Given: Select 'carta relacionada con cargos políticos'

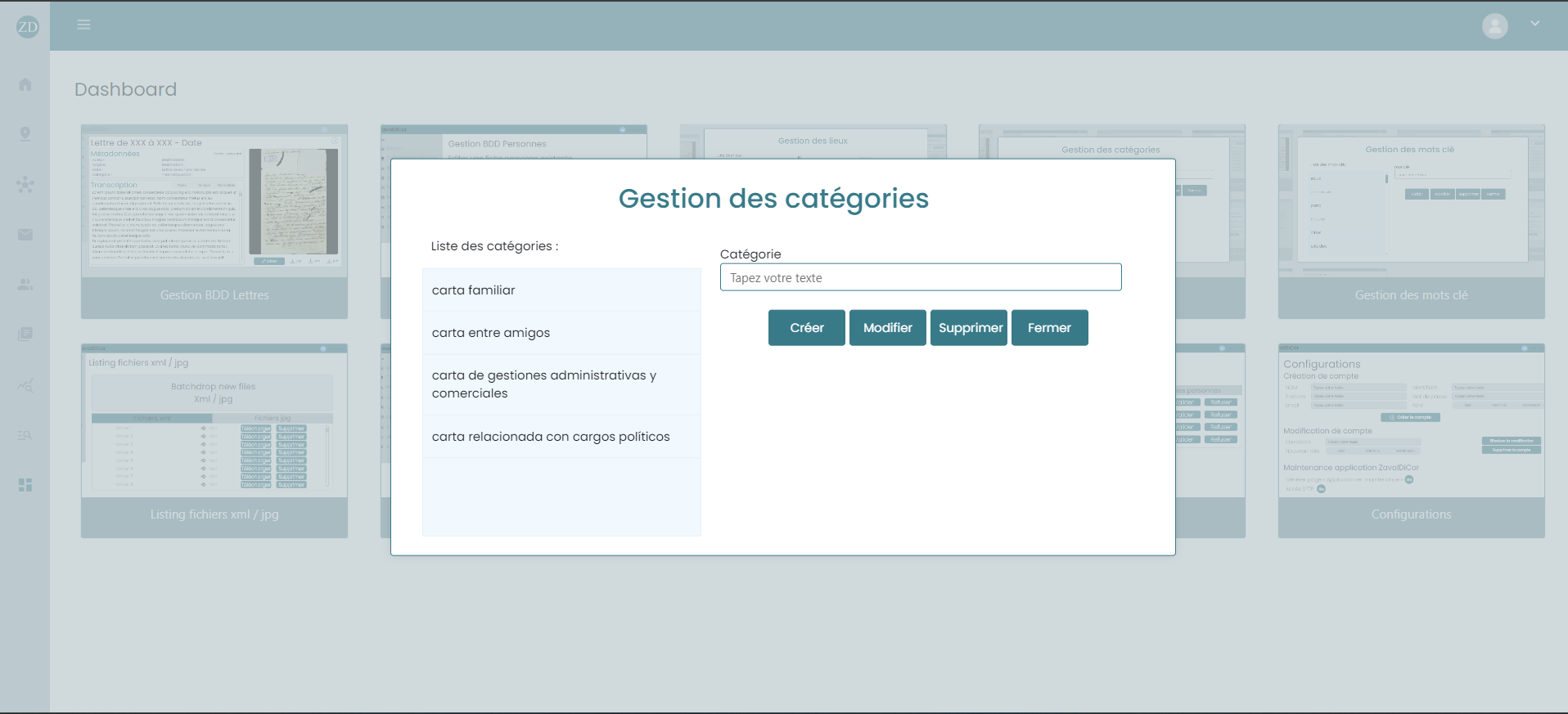Looking at the screenshot, I should pos(561,437).
